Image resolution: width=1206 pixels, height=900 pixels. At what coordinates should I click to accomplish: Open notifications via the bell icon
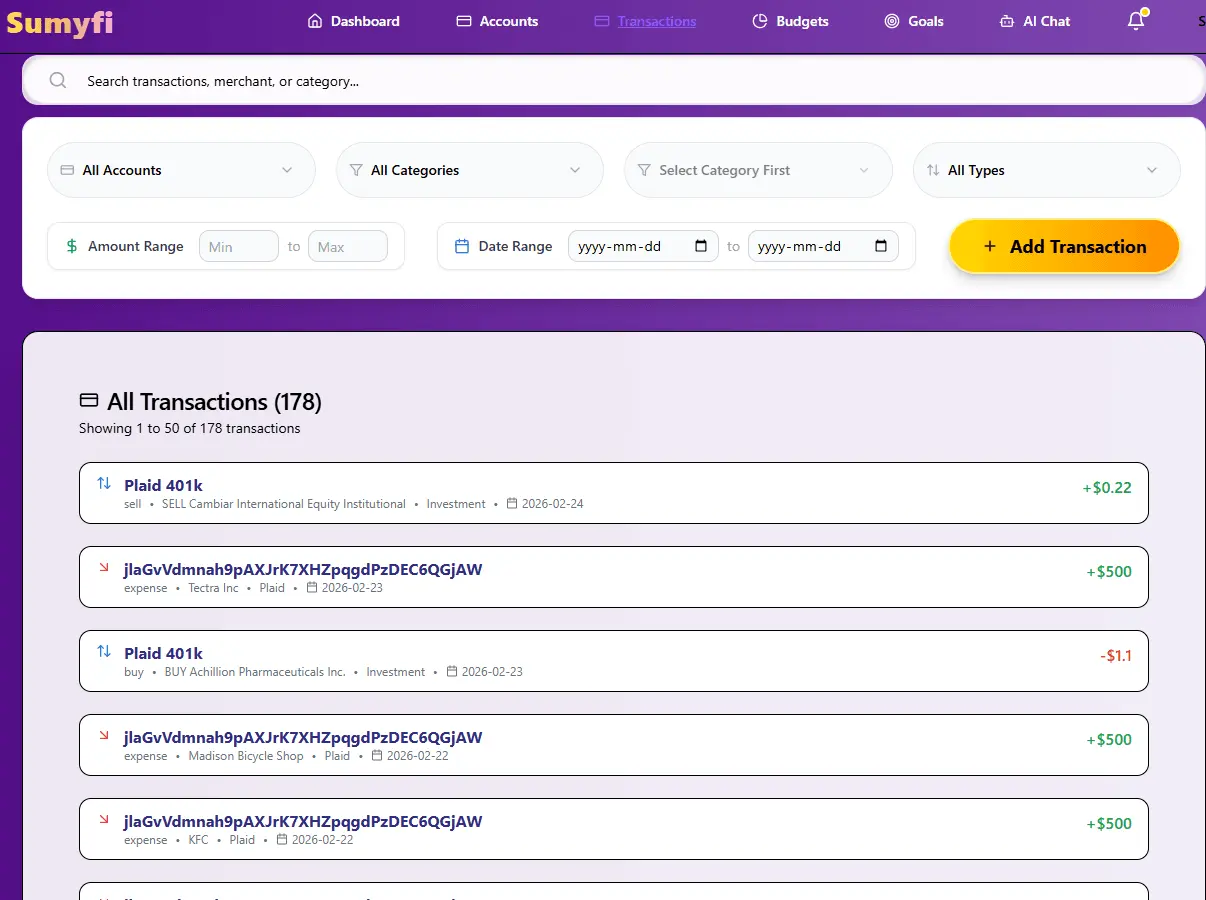pos(1136,21)
